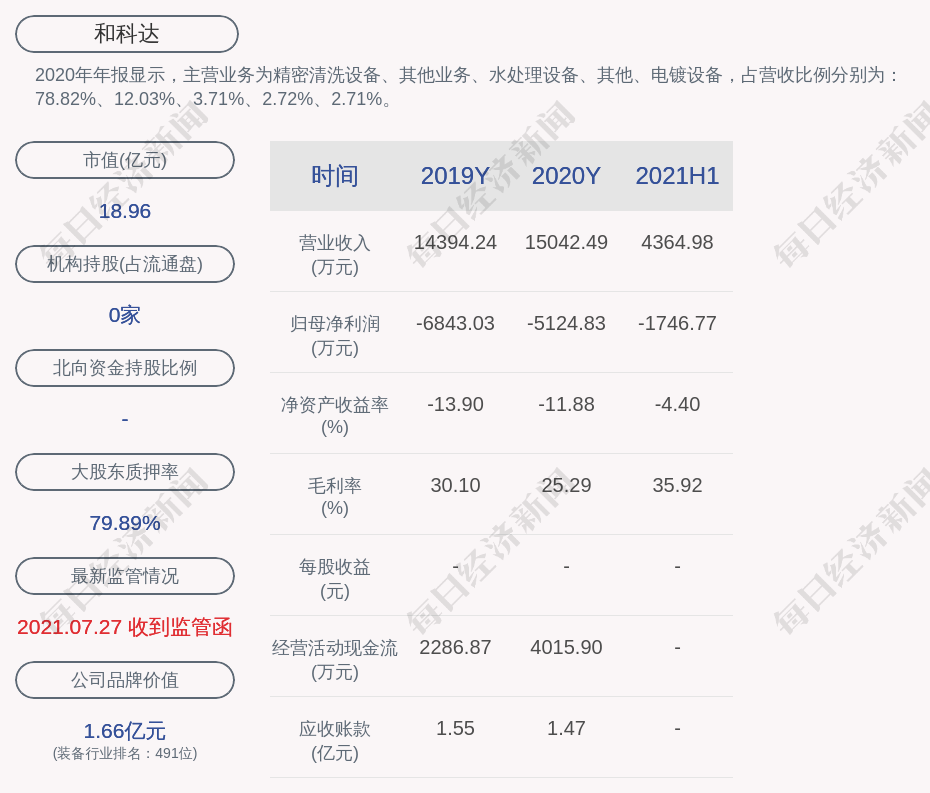The width and height of the screenshot is (930, 793).
Task: Select the 净资产收益率(%) row label
Action: (x=335, y=416)
